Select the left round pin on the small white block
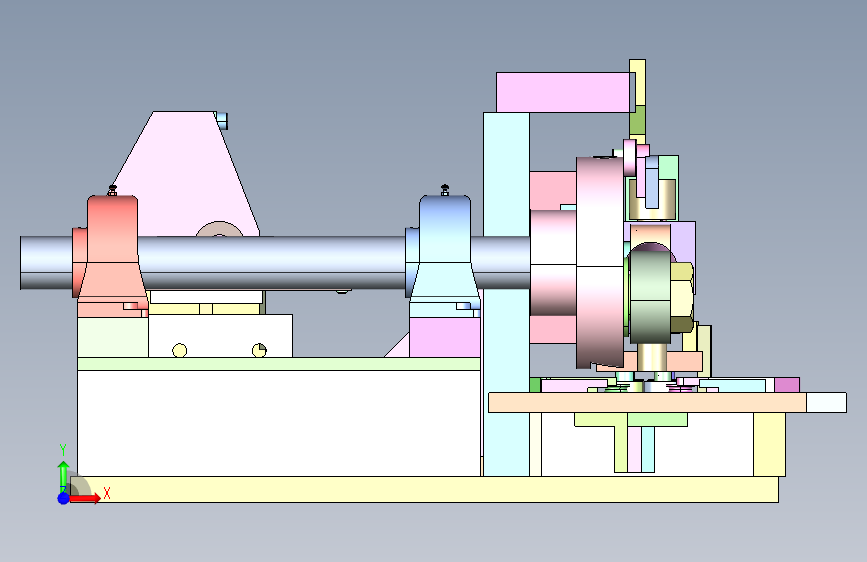The width and height of the screenshot is (867, 562). point(180,351)
